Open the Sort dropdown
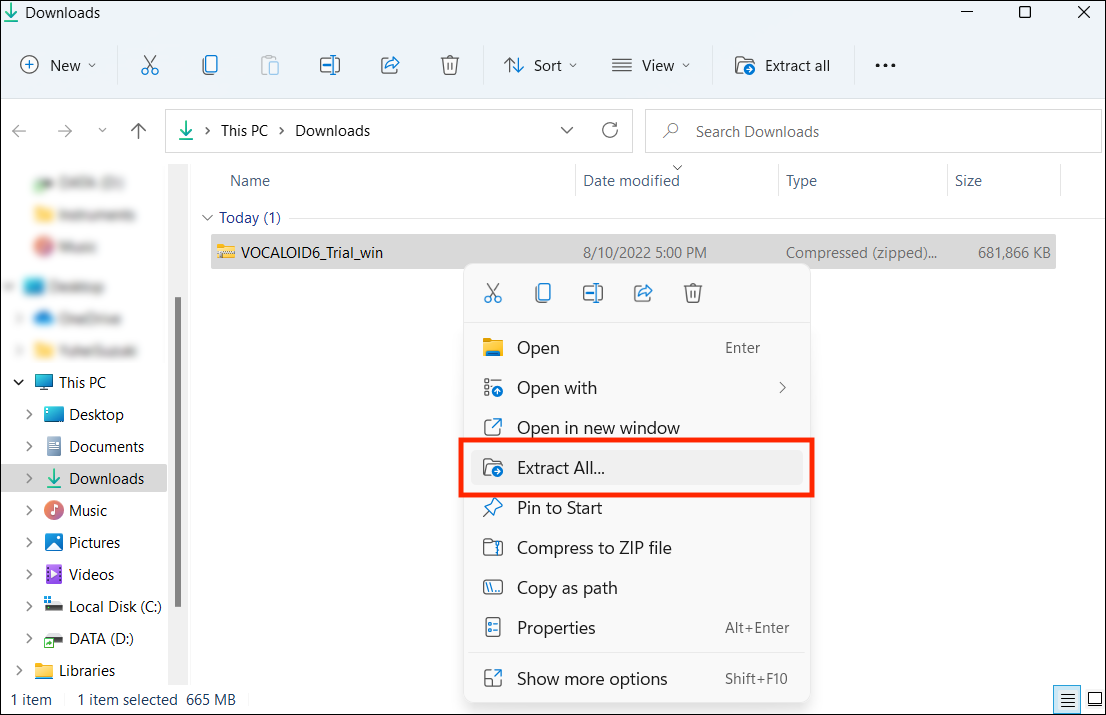 (x=541, y=66)
